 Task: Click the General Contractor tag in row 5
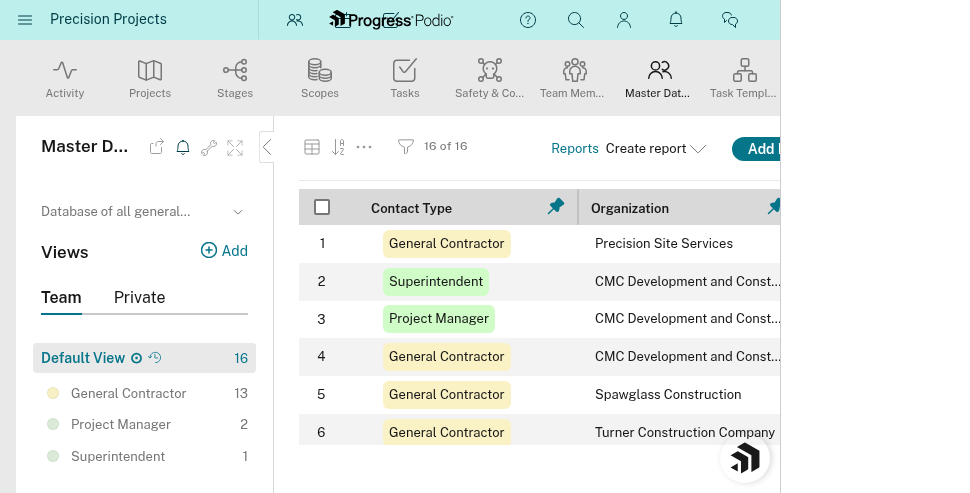point(447,395)
